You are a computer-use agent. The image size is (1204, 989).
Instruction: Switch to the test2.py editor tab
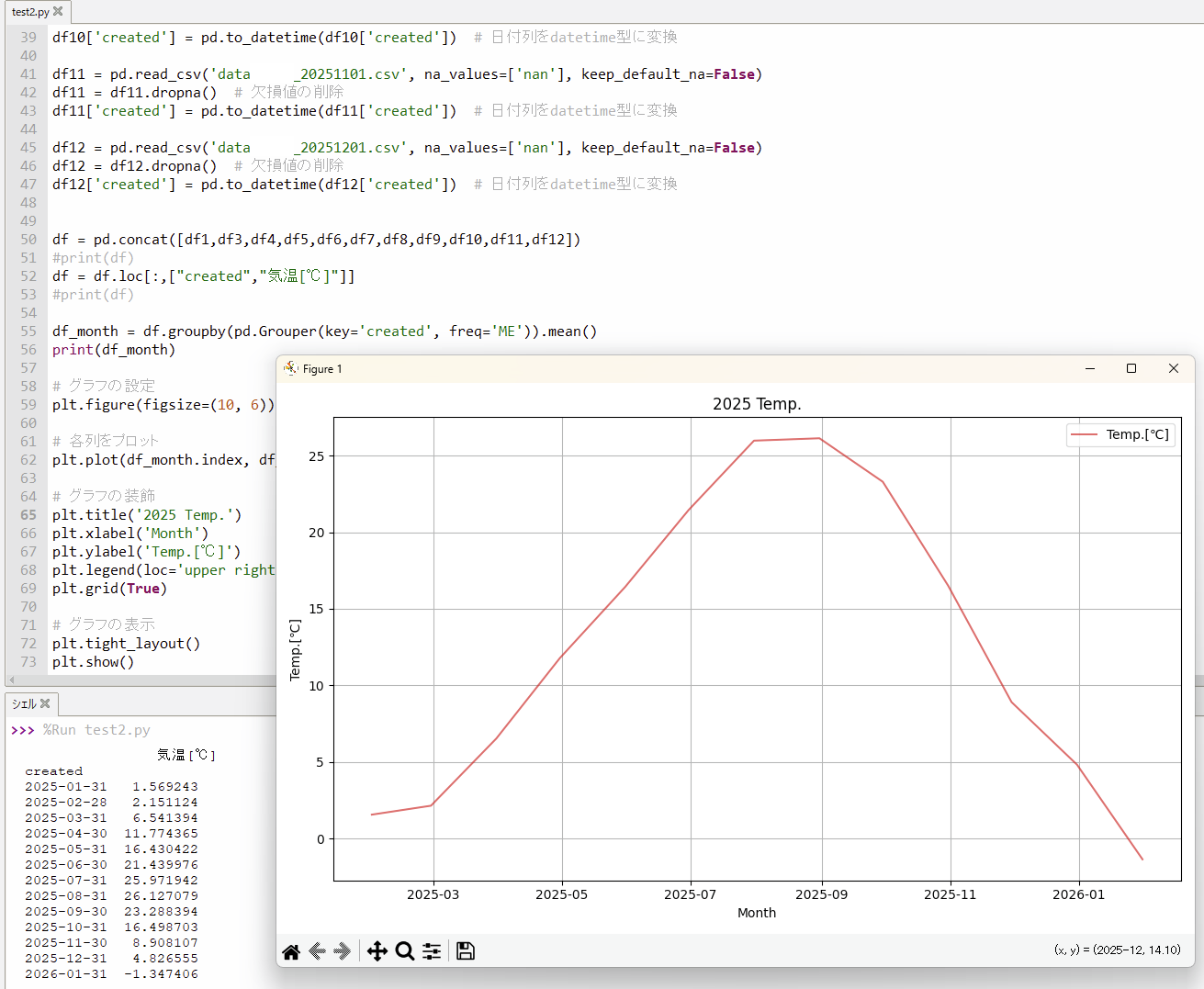tap(30, 12)
